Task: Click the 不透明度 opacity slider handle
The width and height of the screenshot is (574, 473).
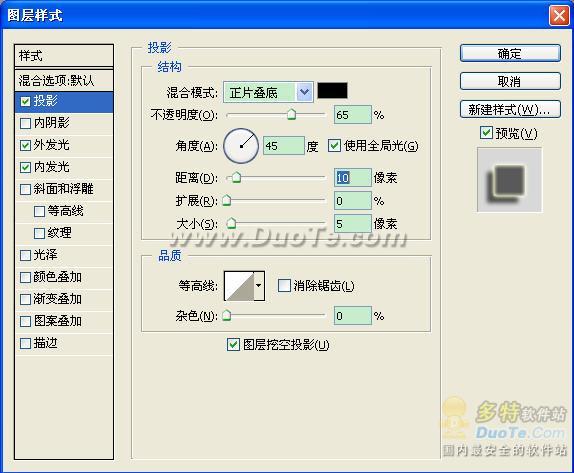Action: (291, 115)
